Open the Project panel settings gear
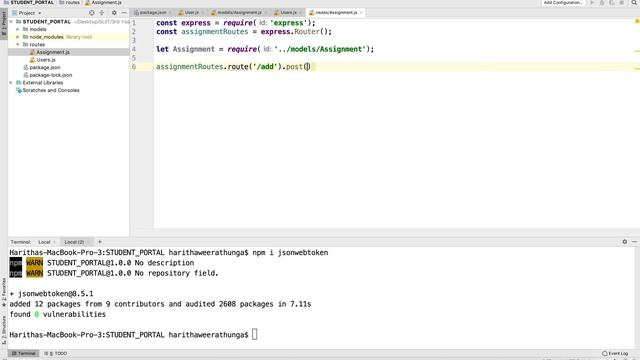Image resolution: width=640 pixels, height=360 pixels. pyautogui.click(x=114, y=13)
